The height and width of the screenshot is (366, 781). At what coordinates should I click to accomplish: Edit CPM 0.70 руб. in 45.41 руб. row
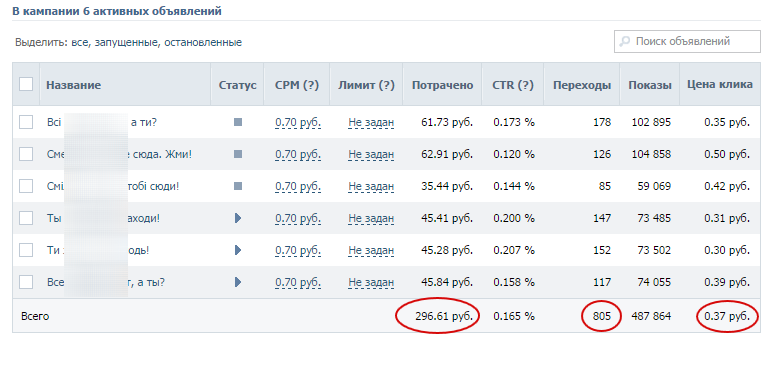(x=298, y=219)
